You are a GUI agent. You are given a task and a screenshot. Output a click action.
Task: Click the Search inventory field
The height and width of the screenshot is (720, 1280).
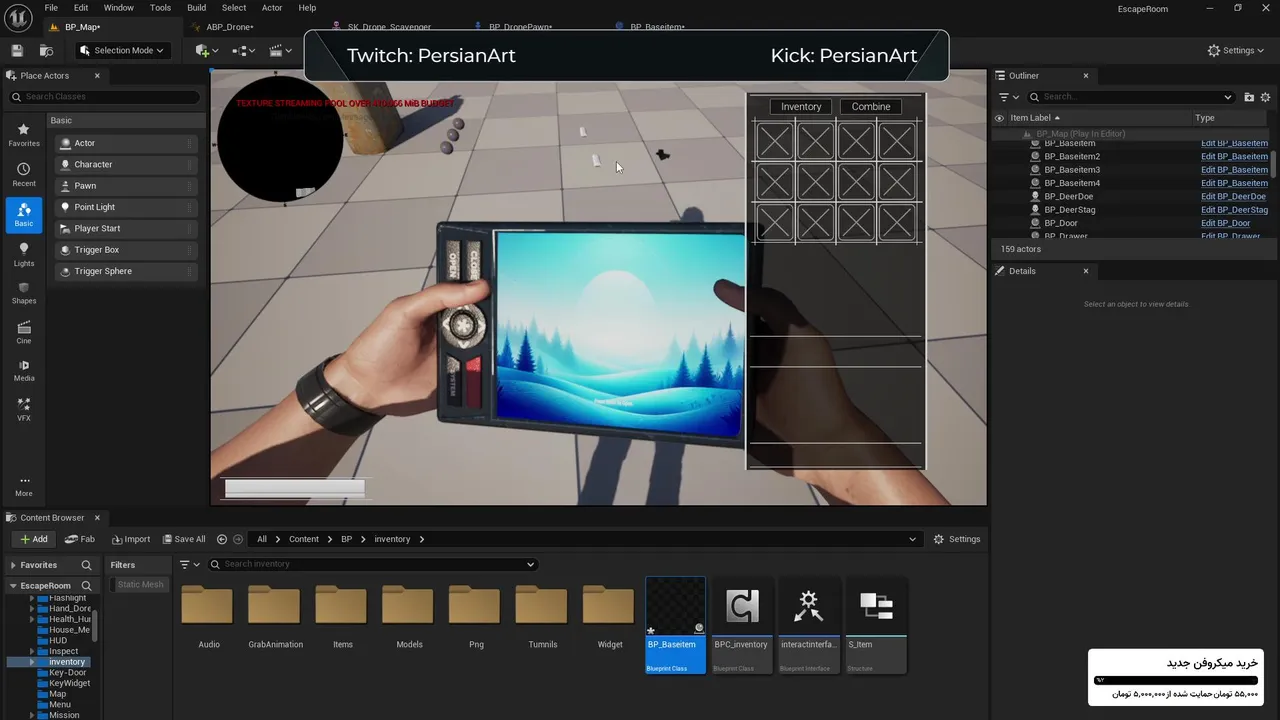coord(372,564)
